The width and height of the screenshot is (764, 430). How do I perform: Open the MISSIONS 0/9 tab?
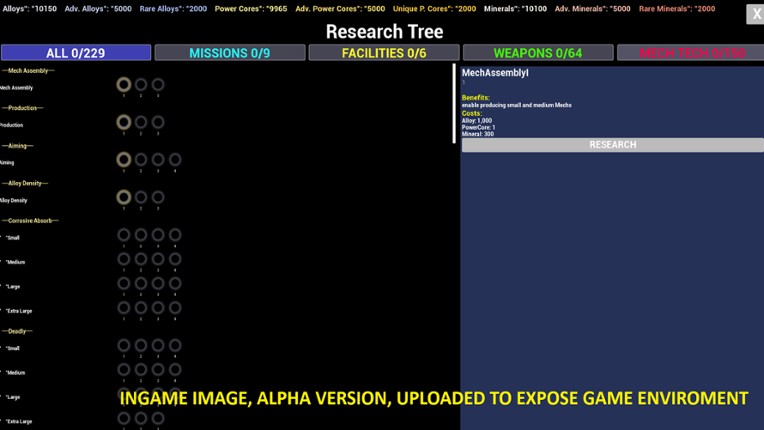(x=229, y=53)
